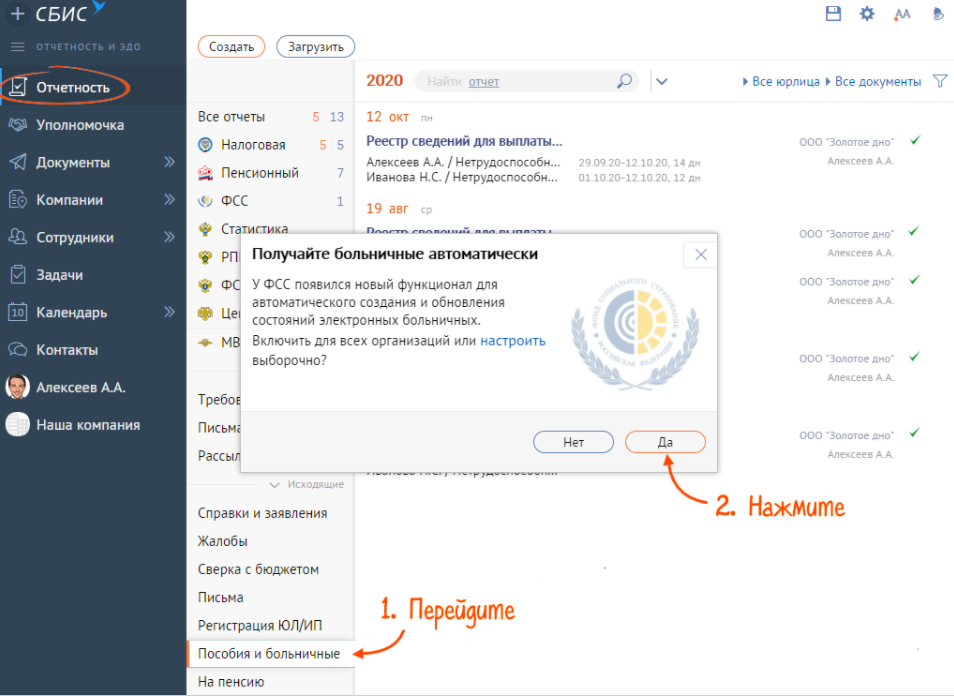This screenshot has height=696, width=954.
Task: Expand the Сотрудники submenu arrow
Action: click(x=169, y=238)
